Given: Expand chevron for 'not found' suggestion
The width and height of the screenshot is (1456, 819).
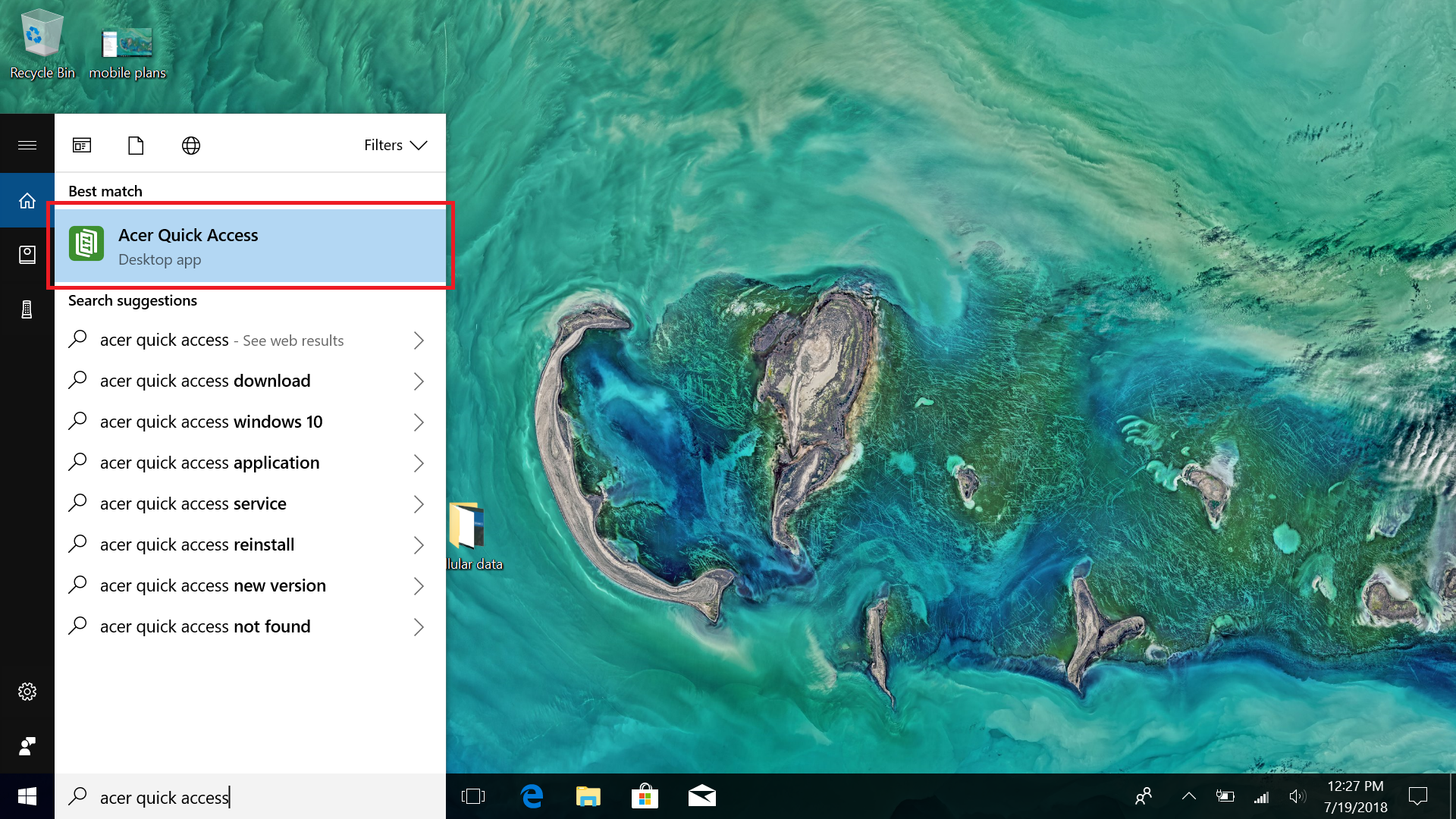Looking at the screenshot, I should coord(419,627).
